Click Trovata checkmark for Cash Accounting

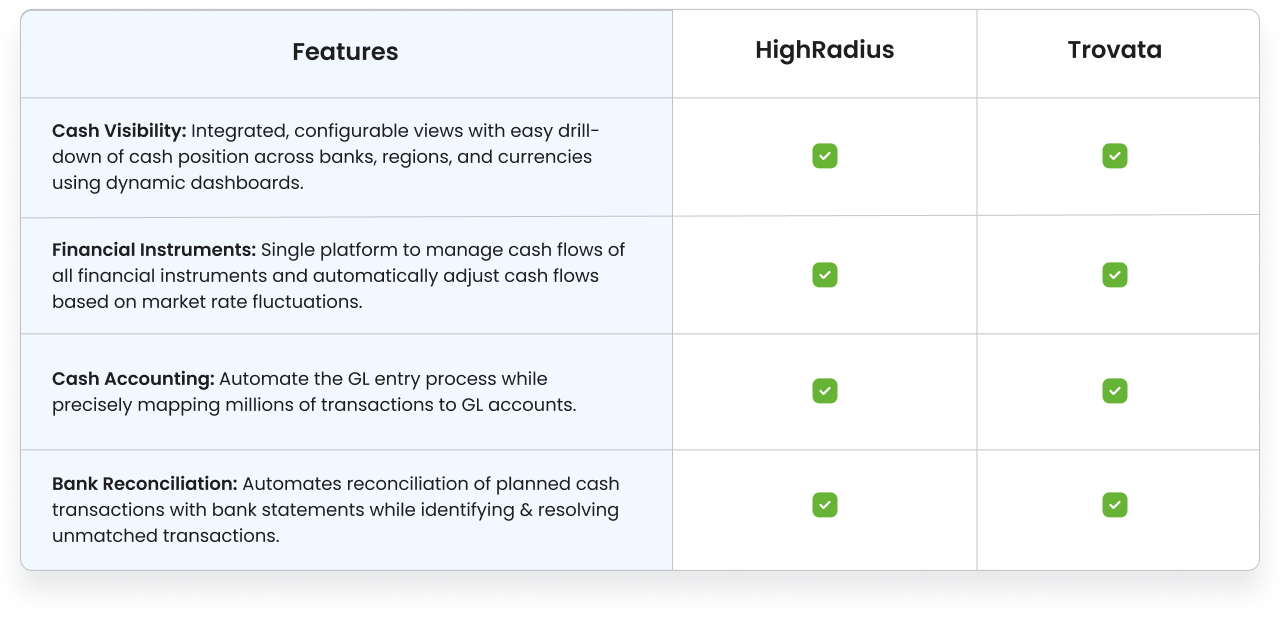coord(1115,391)
